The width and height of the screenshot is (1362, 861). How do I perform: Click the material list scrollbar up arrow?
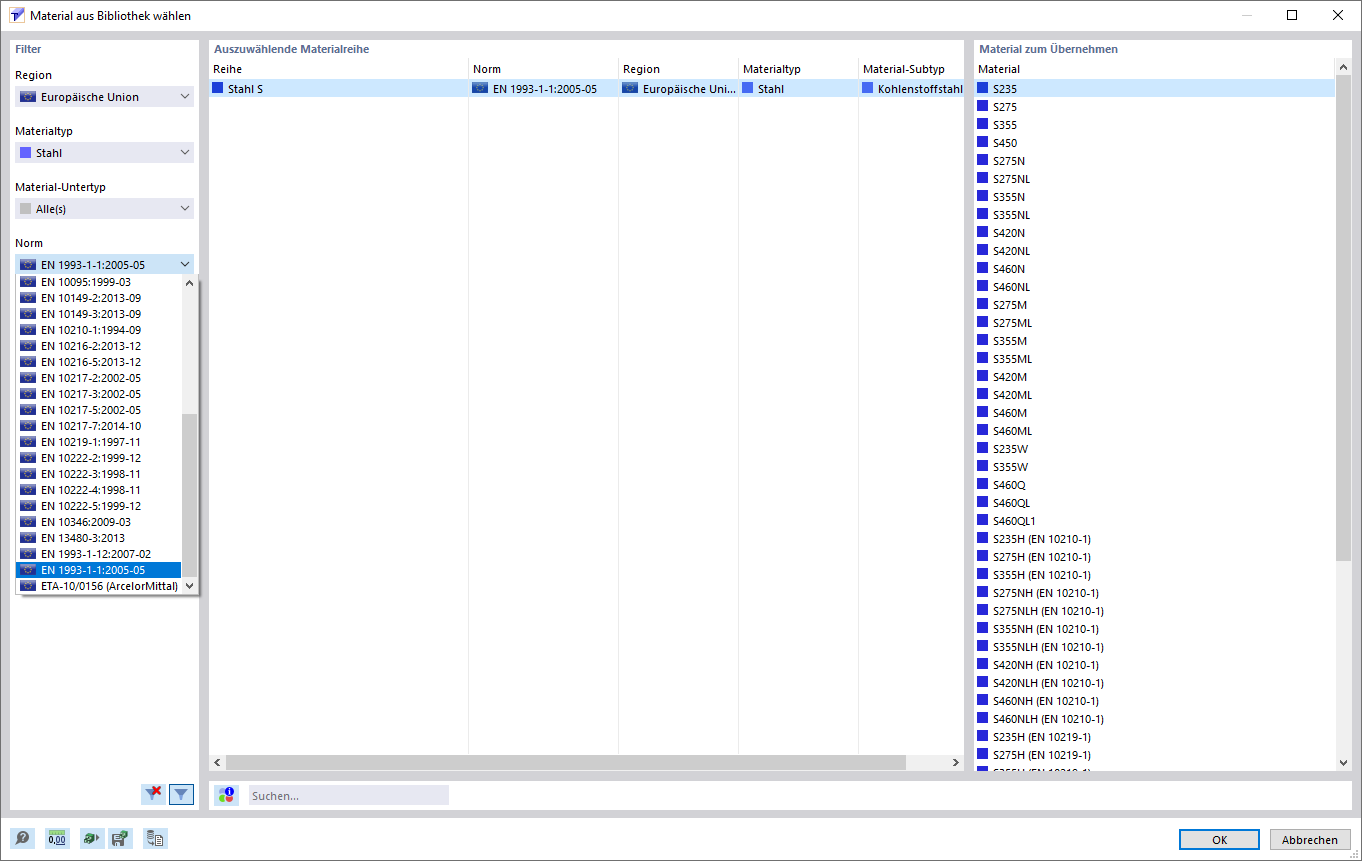1343,68
